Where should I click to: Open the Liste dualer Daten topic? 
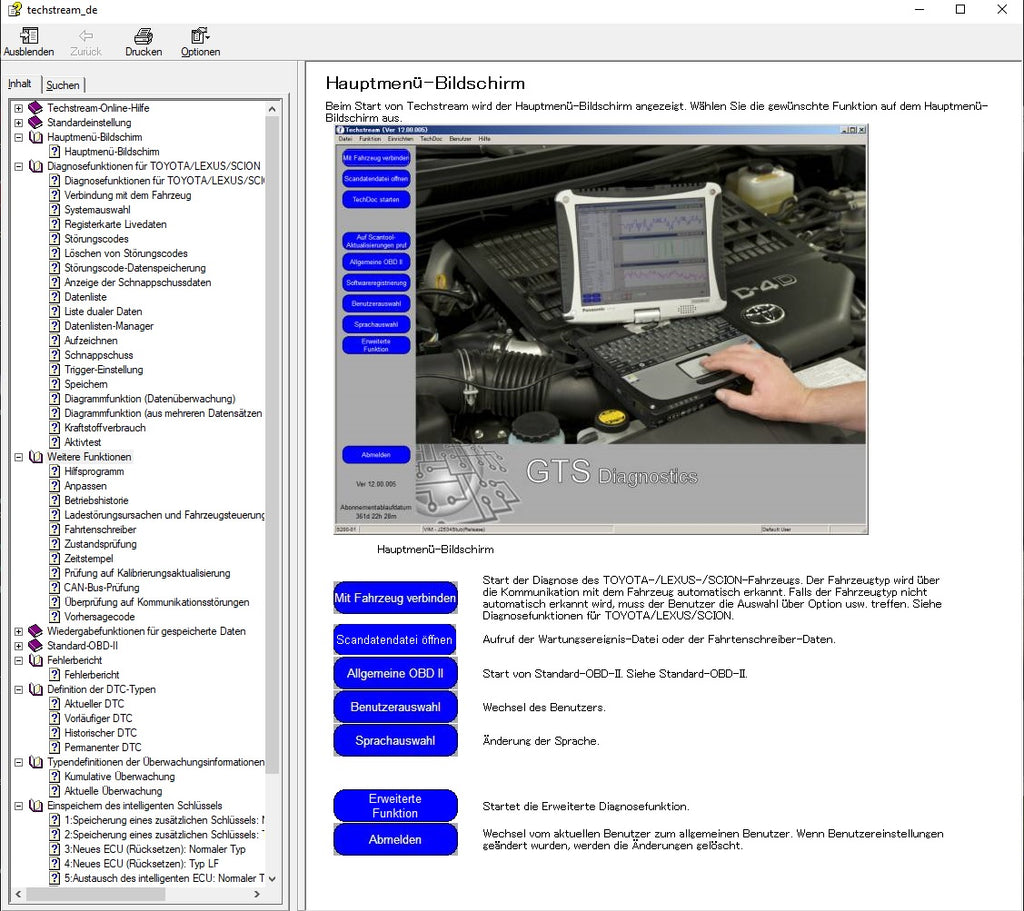click(x=103, y=312)
